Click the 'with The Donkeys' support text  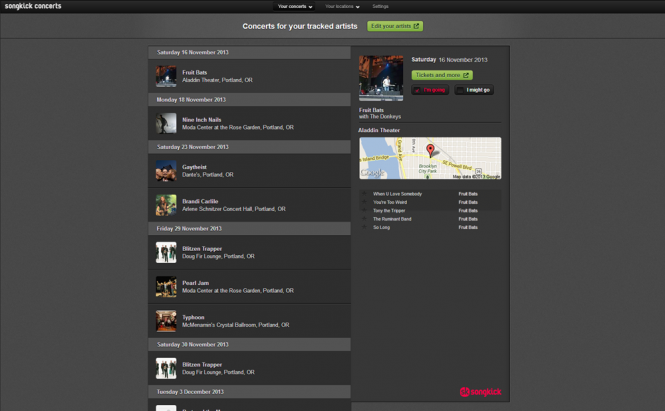[380, 116]
